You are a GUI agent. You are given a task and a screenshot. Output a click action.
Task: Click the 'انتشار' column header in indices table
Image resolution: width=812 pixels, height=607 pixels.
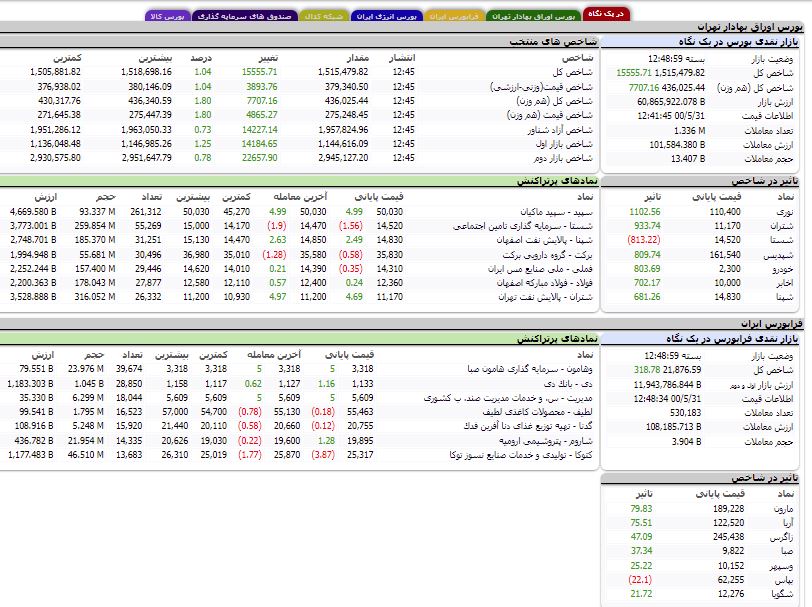point(402,58)
